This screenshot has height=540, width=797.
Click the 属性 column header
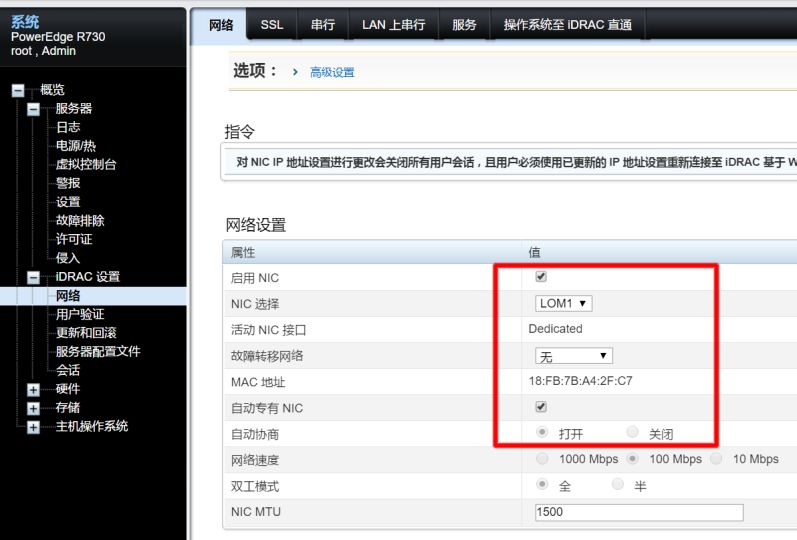pos(243,253)
